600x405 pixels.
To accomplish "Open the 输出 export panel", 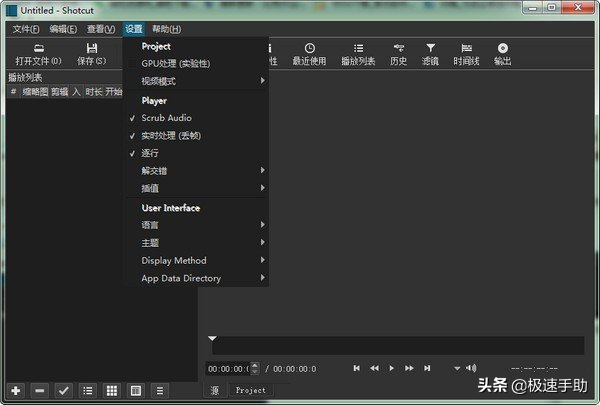I will (x=502, y=54).
